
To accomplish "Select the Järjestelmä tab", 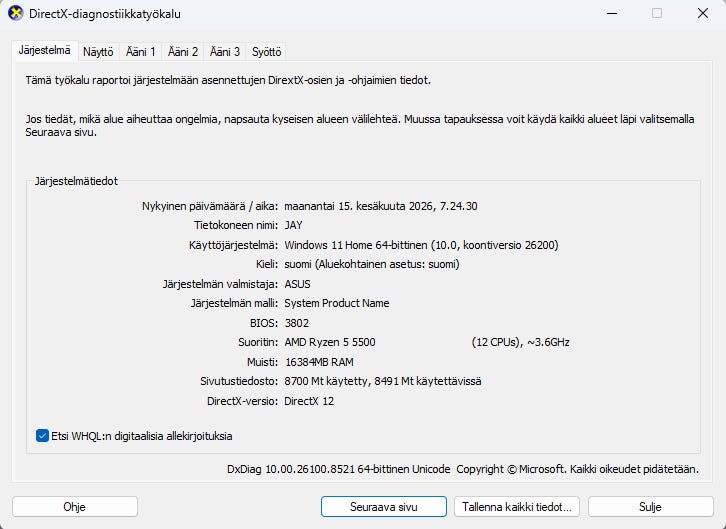I will tap(44, 50).
